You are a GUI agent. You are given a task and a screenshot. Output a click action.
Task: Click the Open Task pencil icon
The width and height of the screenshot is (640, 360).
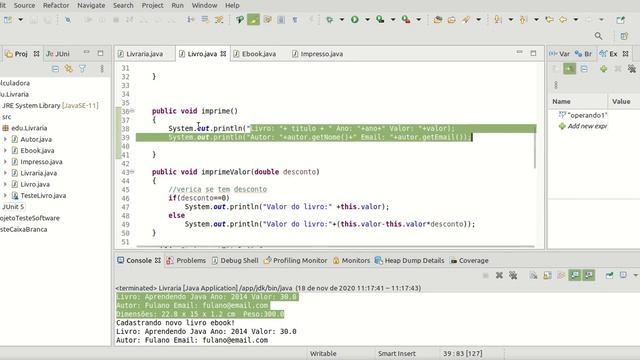(466, 19)
